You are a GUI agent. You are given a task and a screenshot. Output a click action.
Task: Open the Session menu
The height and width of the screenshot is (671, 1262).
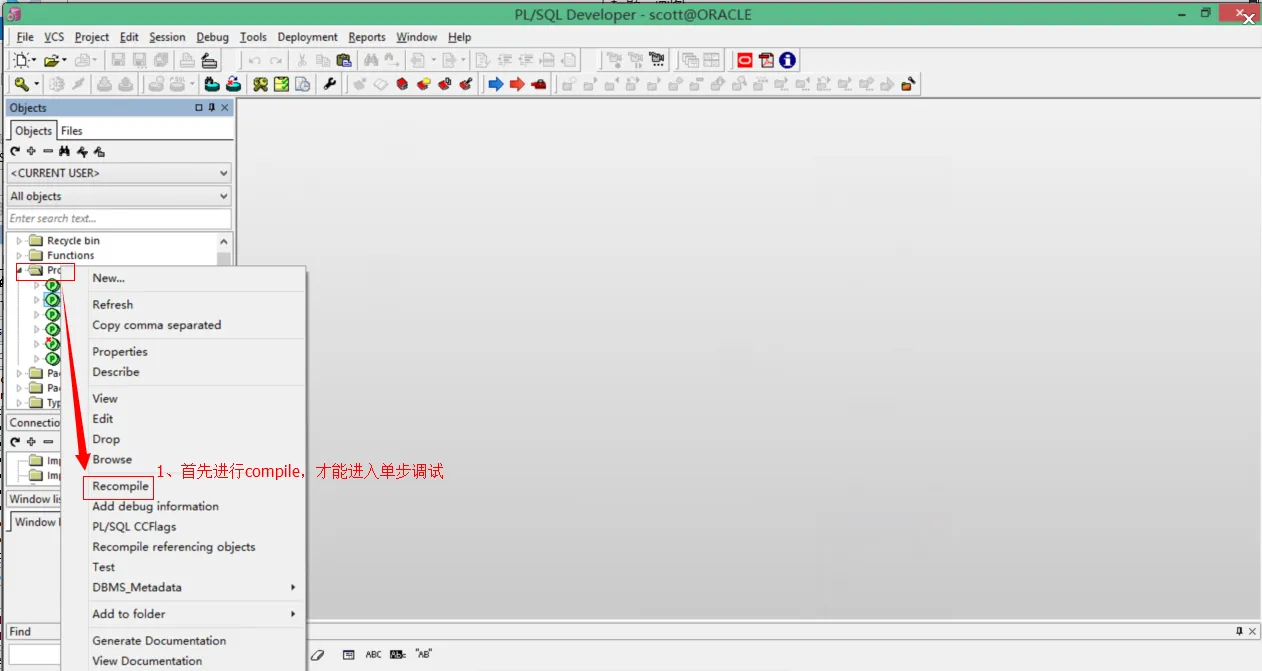167,37
